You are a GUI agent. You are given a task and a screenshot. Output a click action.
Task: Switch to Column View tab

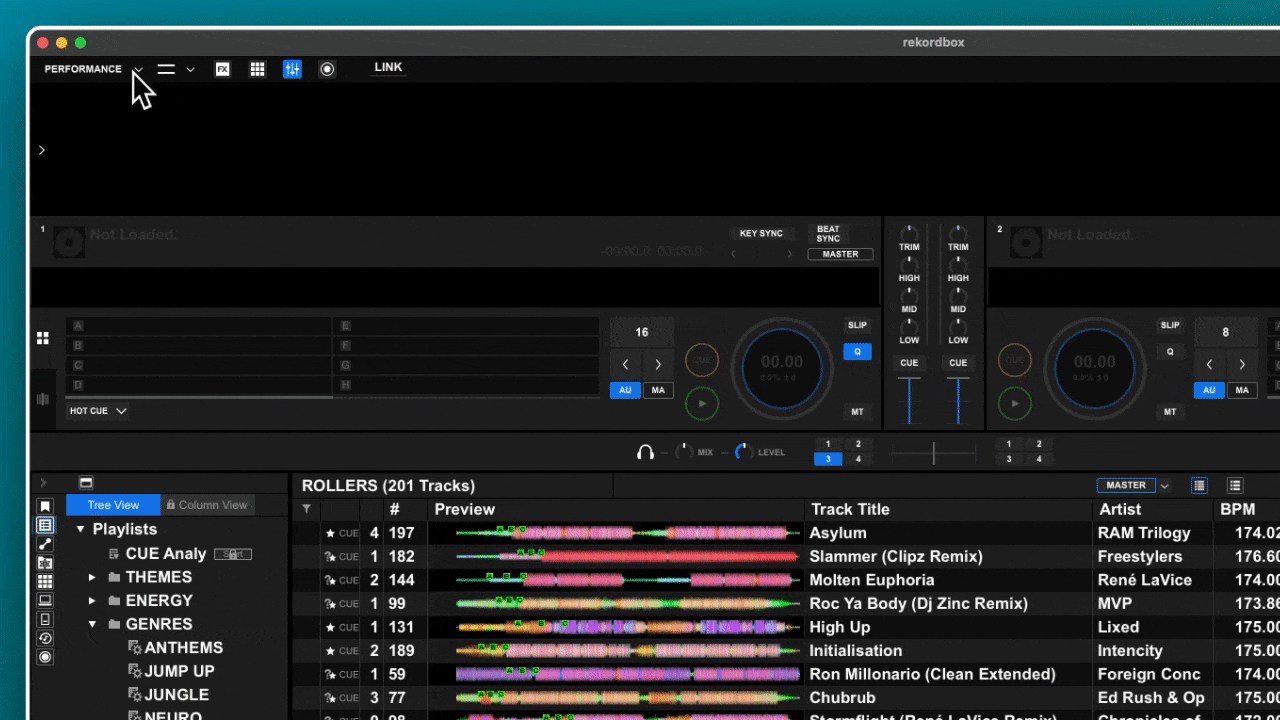[207, 505]
